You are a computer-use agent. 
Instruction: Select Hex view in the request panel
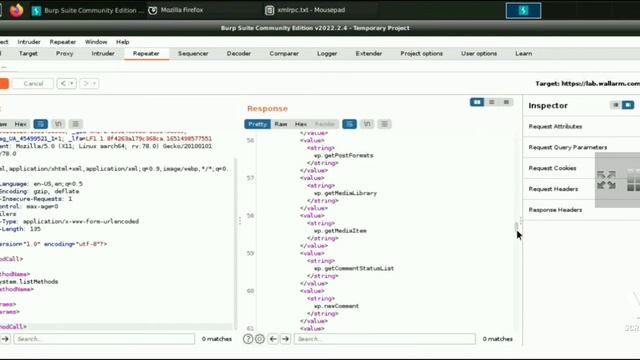pos(20,124)
